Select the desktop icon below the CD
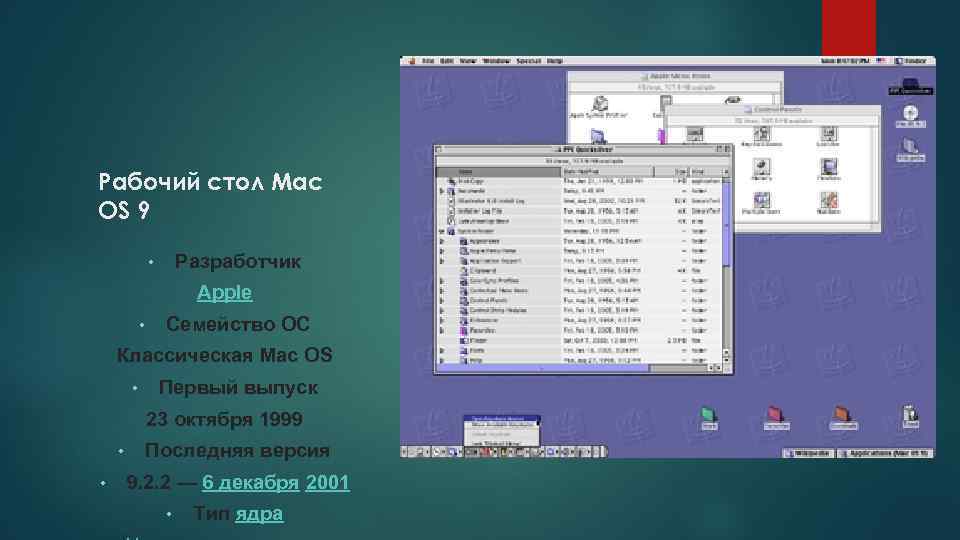This screenshot has width=960, height=540. click(x=910, y=149)
